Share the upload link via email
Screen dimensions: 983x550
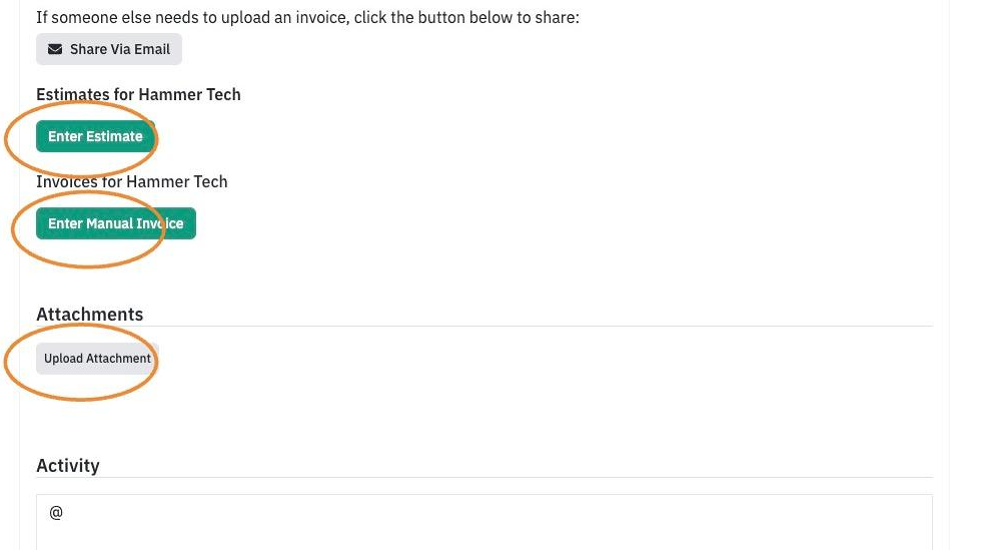point(109,49)
